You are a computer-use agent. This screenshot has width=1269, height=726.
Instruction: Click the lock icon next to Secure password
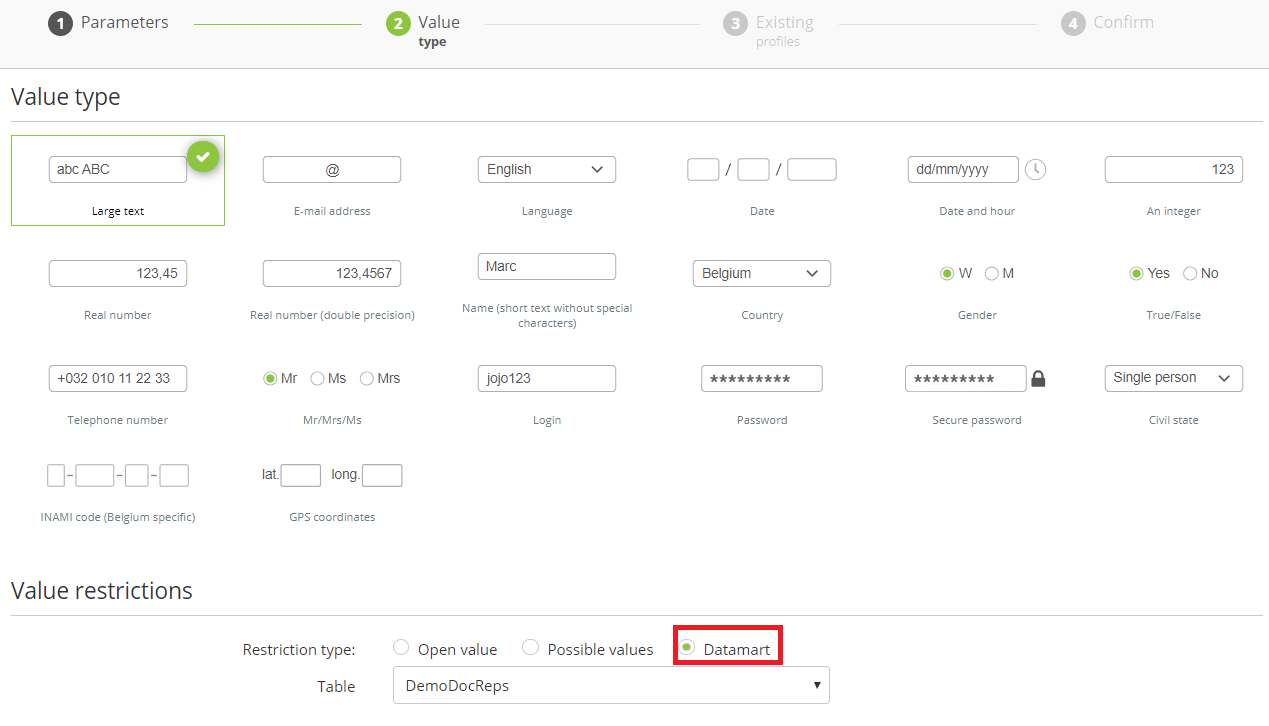click(x=1038, y=379)
